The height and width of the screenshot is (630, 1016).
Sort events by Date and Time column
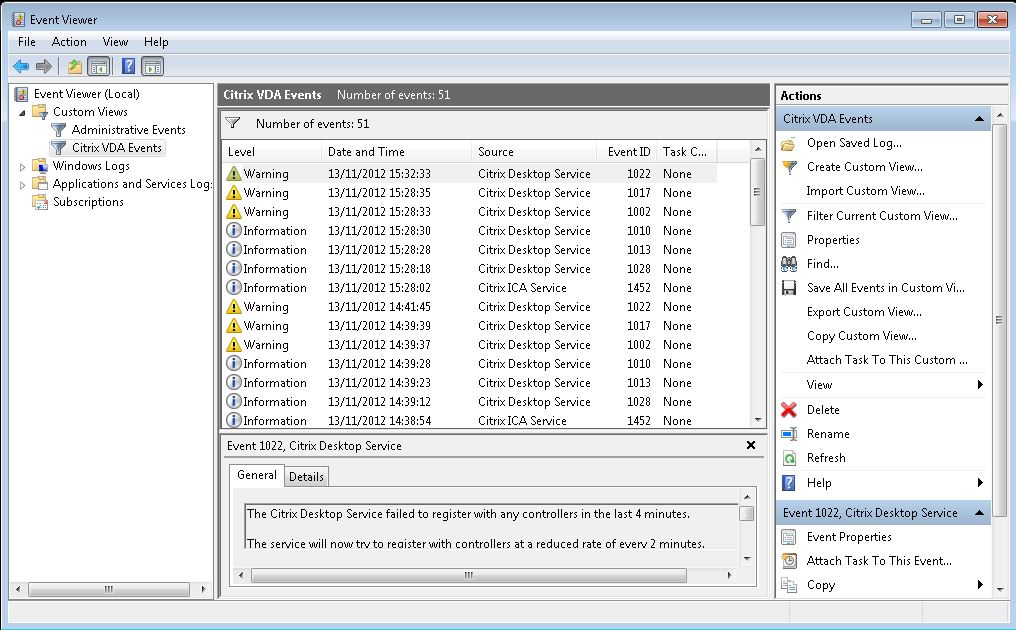[366, 152]
